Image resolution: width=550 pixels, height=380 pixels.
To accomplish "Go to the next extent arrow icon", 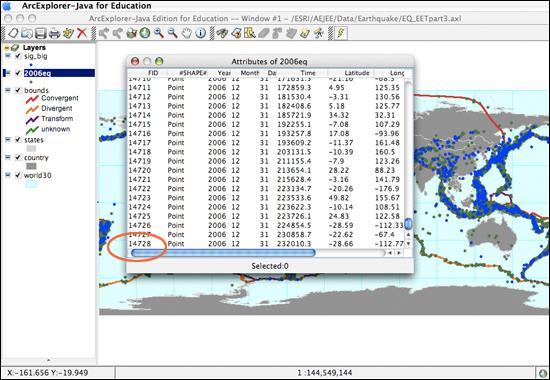I will 118,33.
